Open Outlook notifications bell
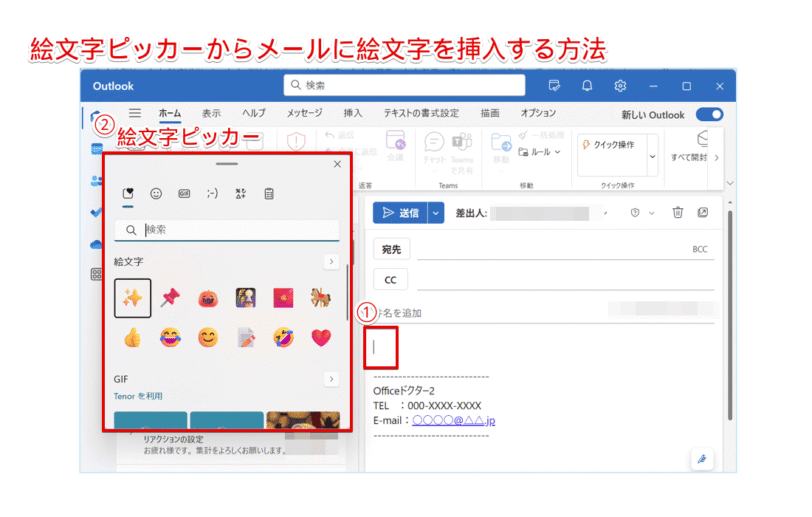 click(x=587, y=86)
